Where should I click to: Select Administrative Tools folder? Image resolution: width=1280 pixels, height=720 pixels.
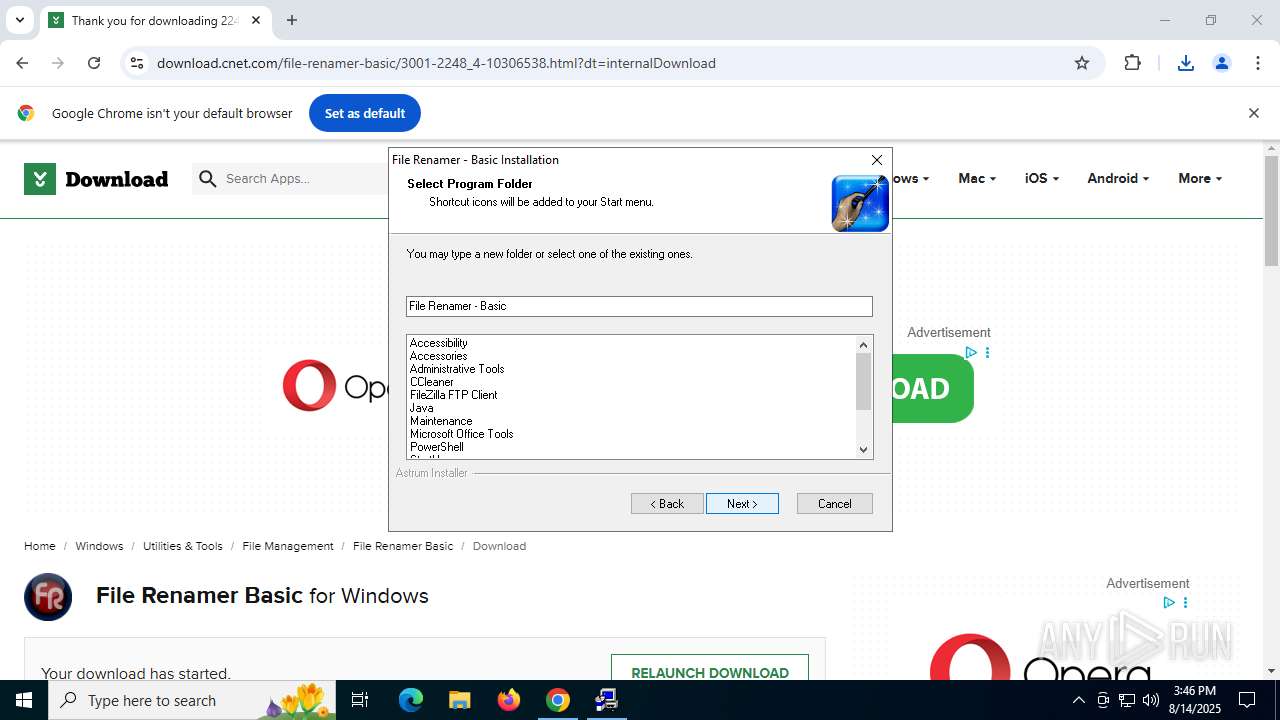pyautogui.click(x=457, y=369)
